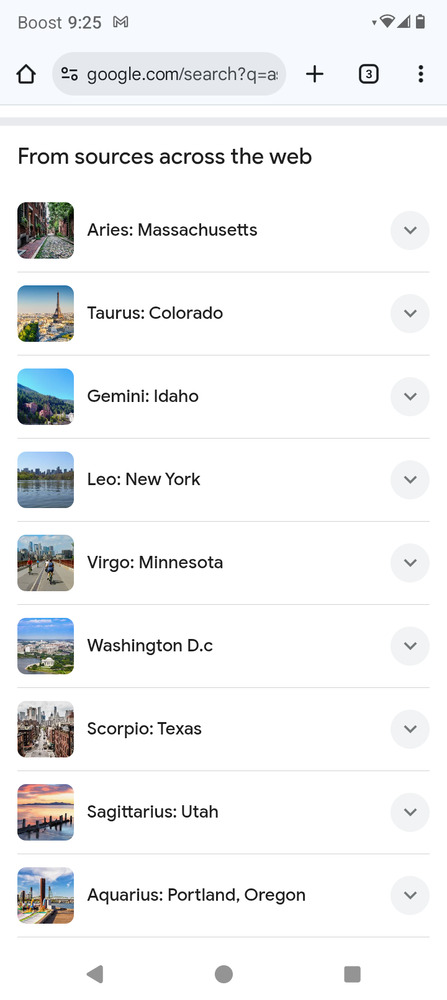Screen dimensions: 447x1000
Task: Expand the Taurus: Colorado chevron
Action: (410, 313)
